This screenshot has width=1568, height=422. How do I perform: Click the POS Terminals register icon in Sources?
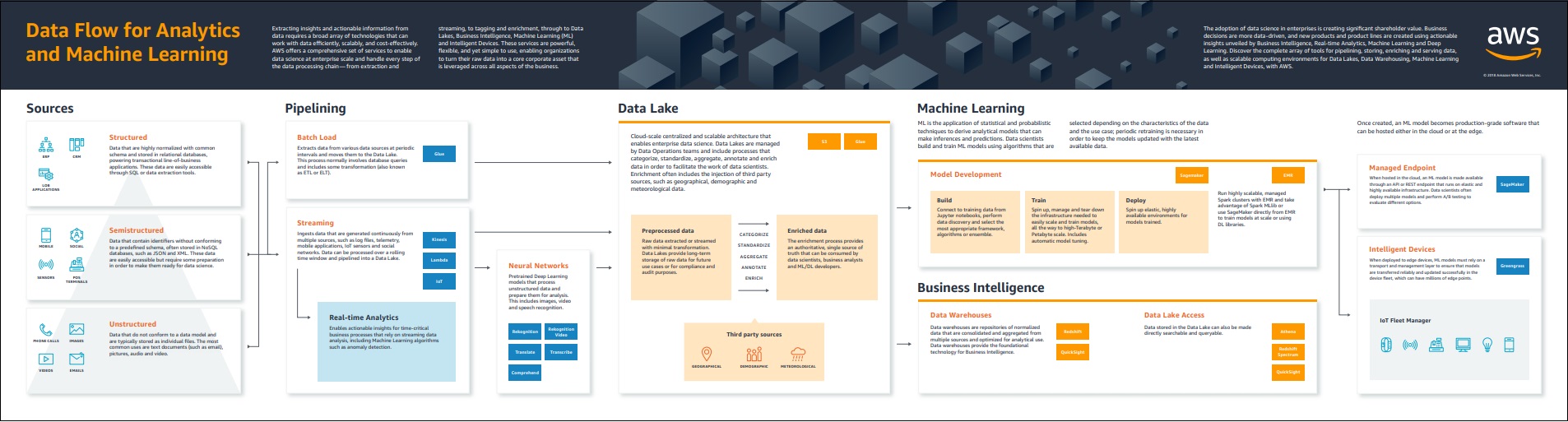pyautogui.click(x=77, y=265)
